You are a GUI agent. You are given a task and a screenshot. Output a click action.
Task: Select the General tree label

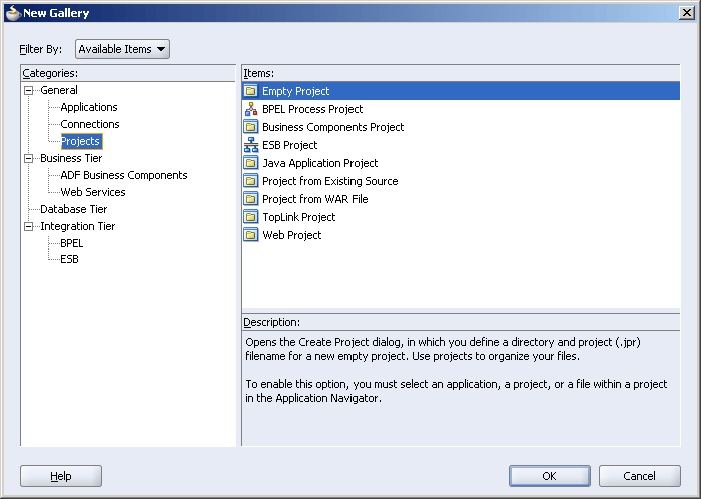pyautogui.click(x=59, y=90)
